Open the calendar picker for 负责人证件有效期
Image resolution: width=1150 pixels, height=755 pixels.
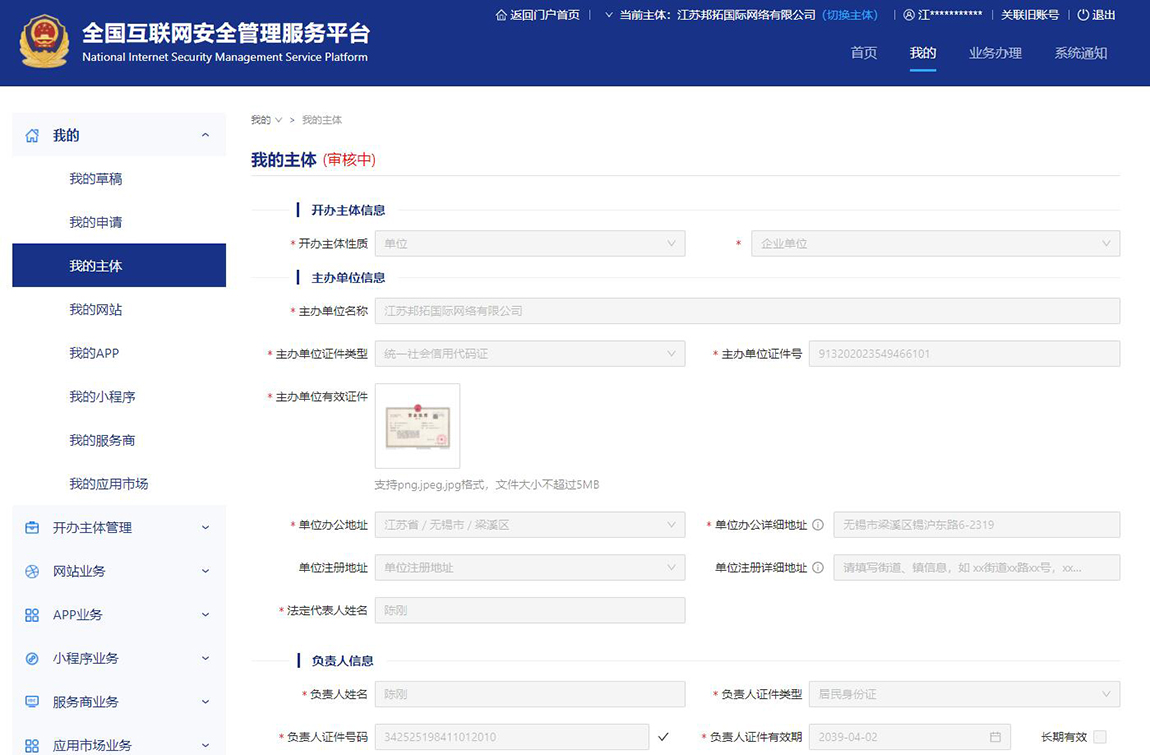tap(993, 736)
